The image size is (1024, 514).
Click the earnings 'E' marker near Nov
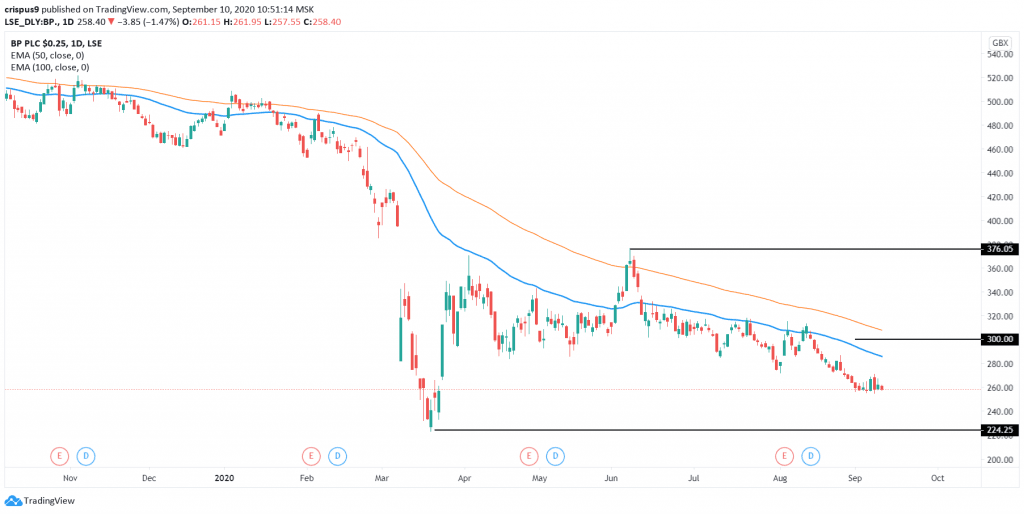60,455
